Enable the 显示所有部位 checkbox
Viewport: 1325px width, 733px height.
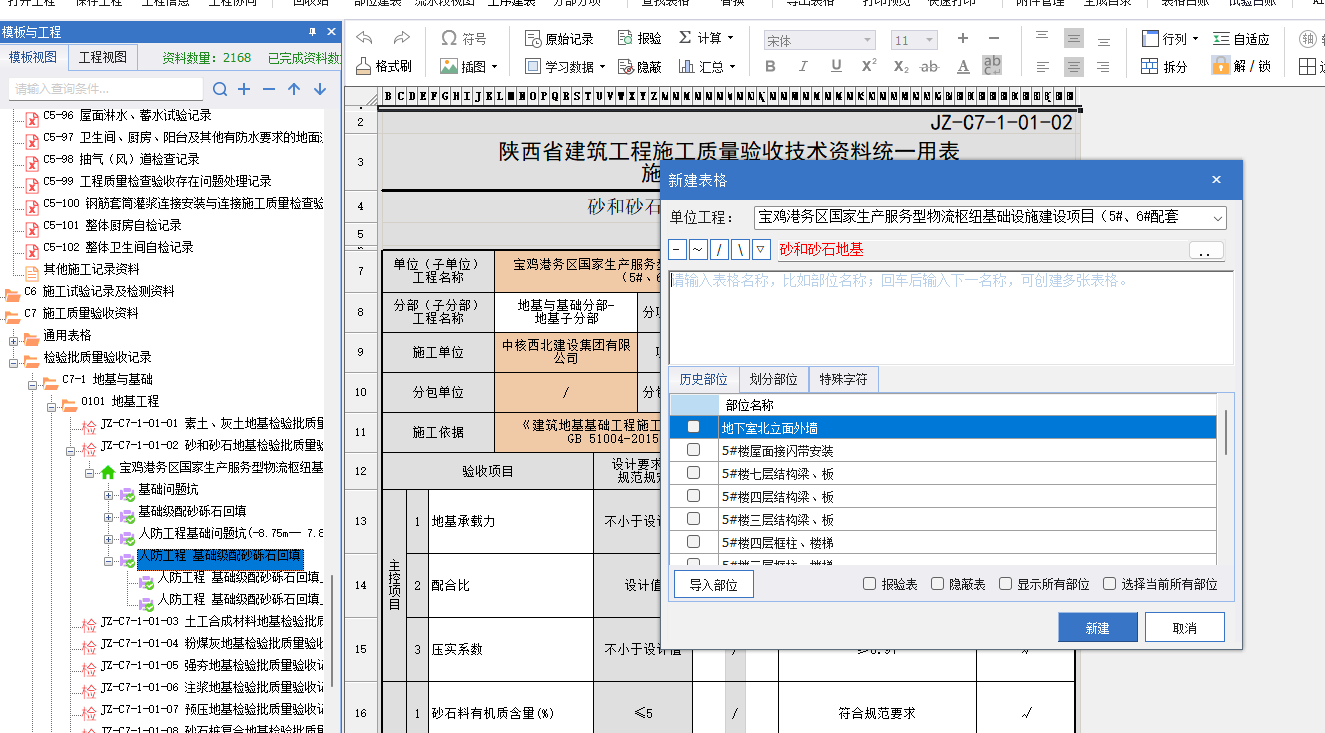(x=1006, y=584)
